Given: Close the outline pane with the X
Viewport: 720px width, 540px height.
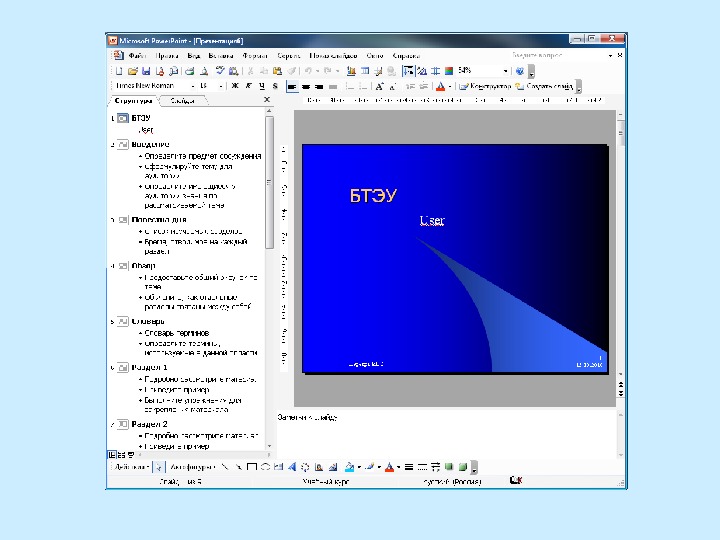Looking at the screenshot, I should [x=267, y=100].
